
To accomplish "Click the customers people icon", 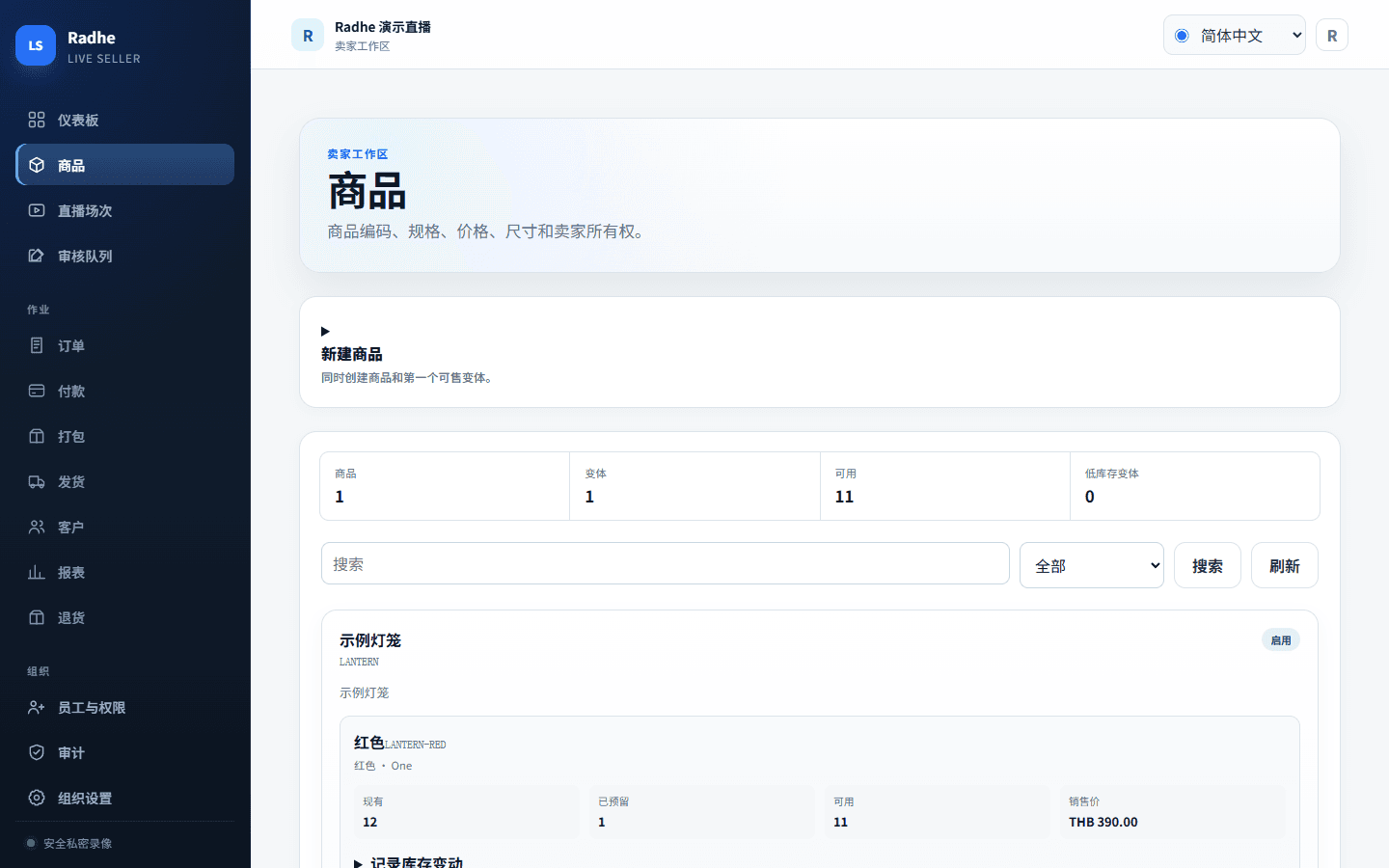I will [x=37, y=527].
